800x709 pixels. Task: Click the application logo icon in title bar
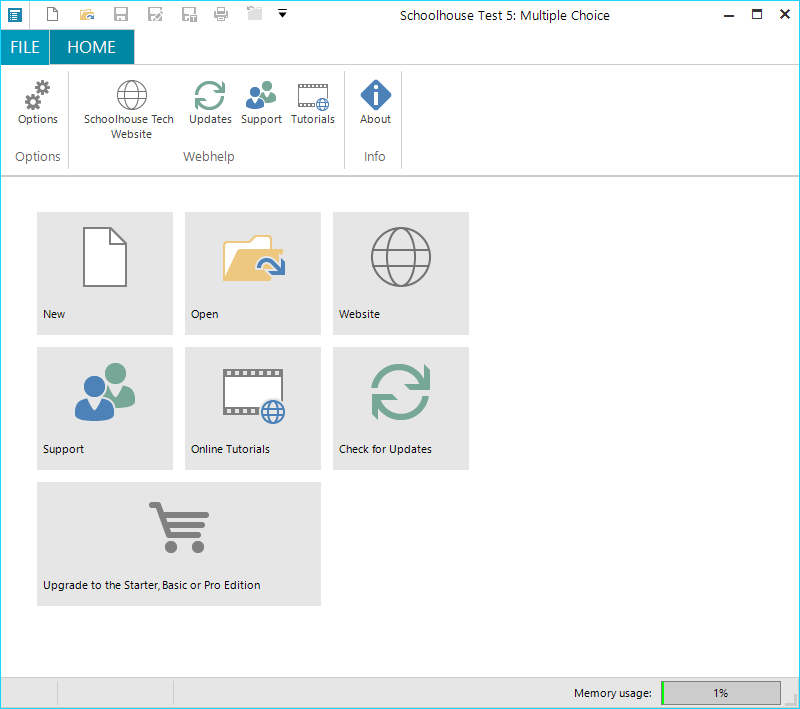(x=15, y=15)
